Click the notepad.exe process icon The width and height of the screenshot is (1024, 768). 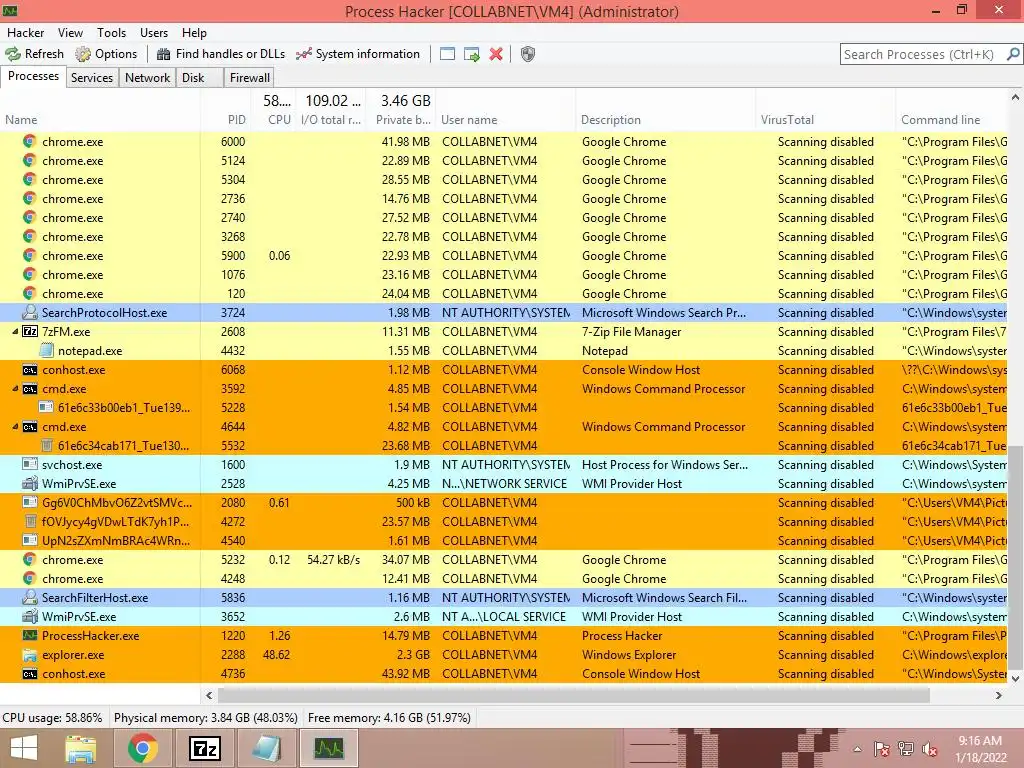46,351
